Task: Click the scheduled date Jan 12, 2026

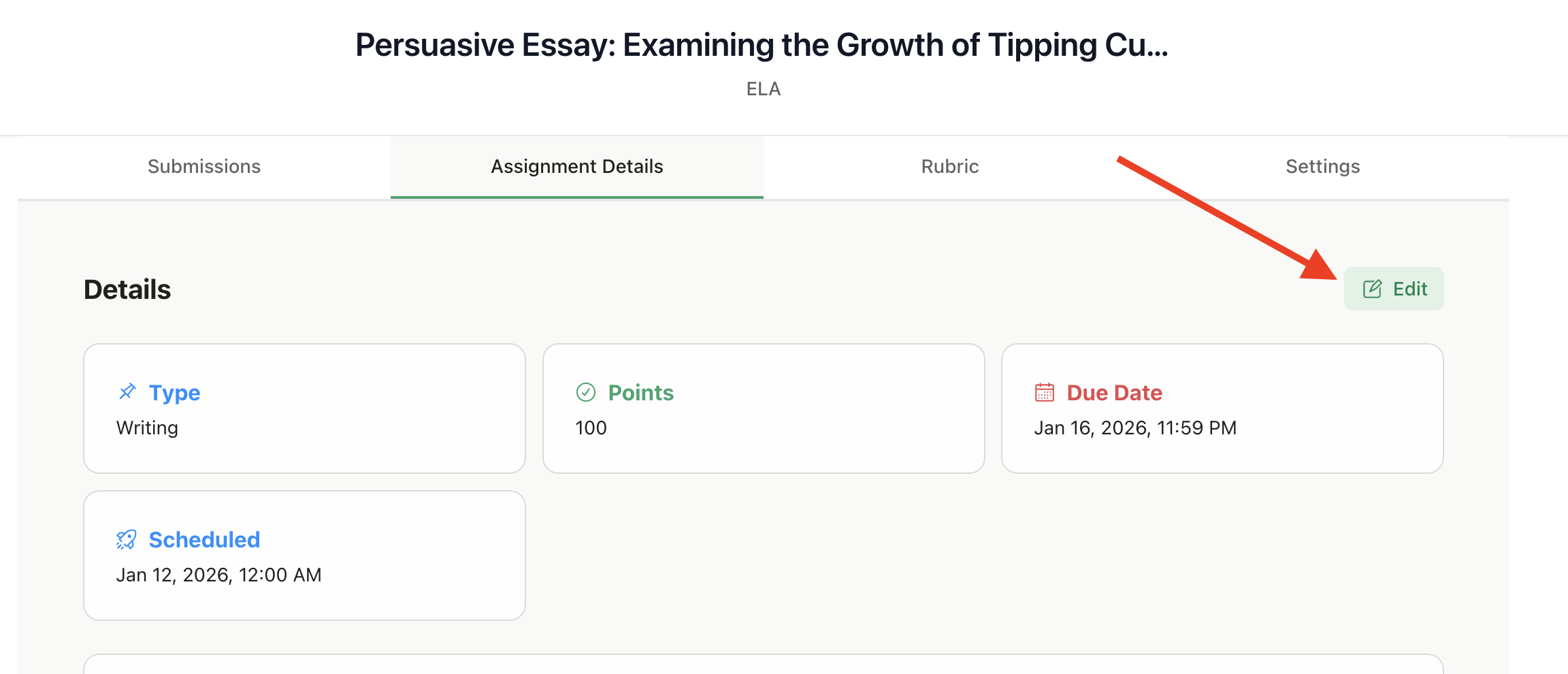Action: [x=218, y=575]
